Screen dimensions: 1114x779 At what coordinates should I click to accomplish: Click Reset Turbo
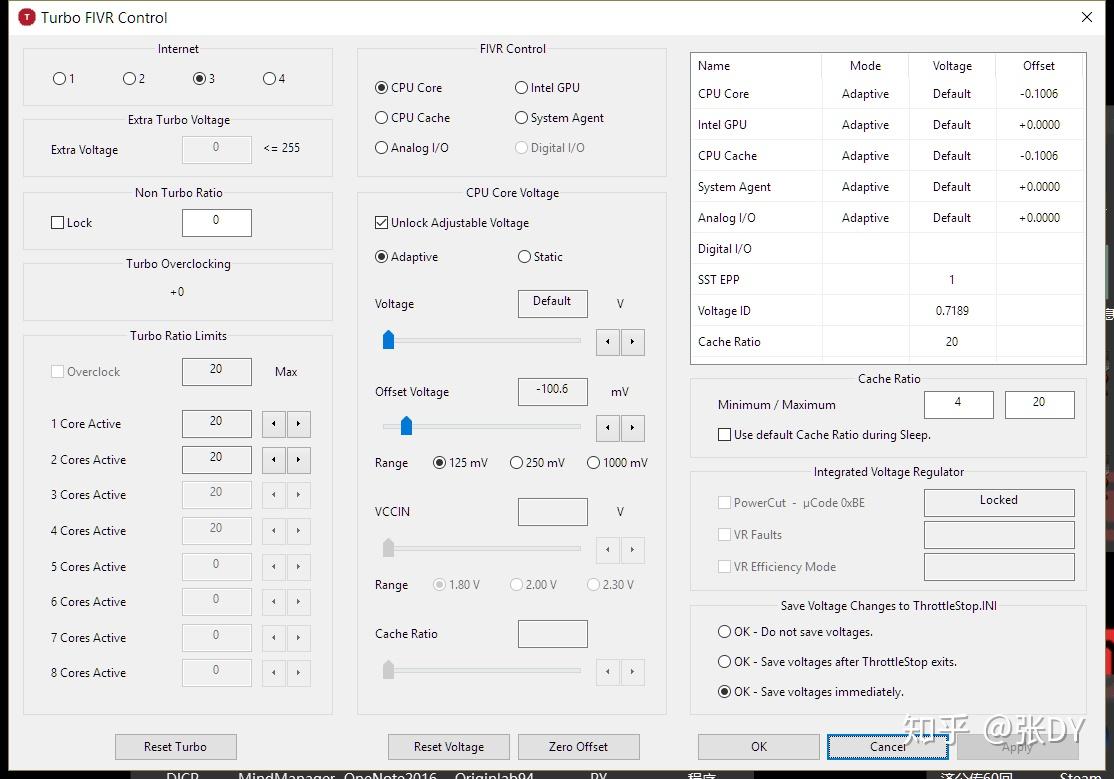(x=175, y=747)
